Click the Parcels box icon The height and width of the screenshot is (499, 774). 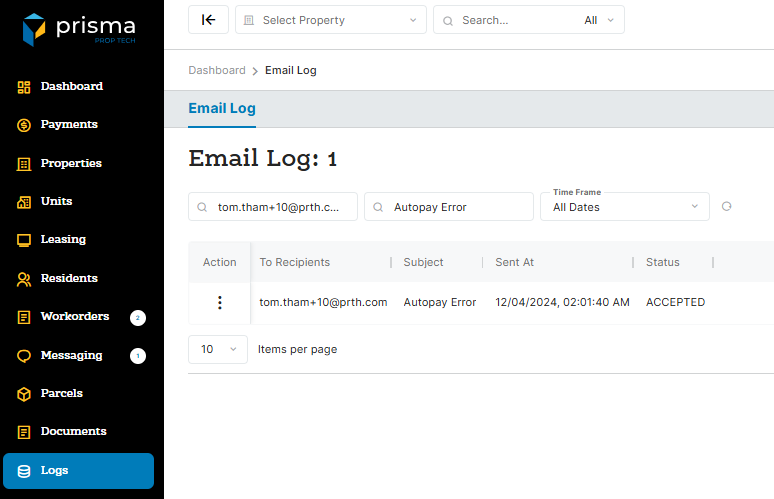24,394
